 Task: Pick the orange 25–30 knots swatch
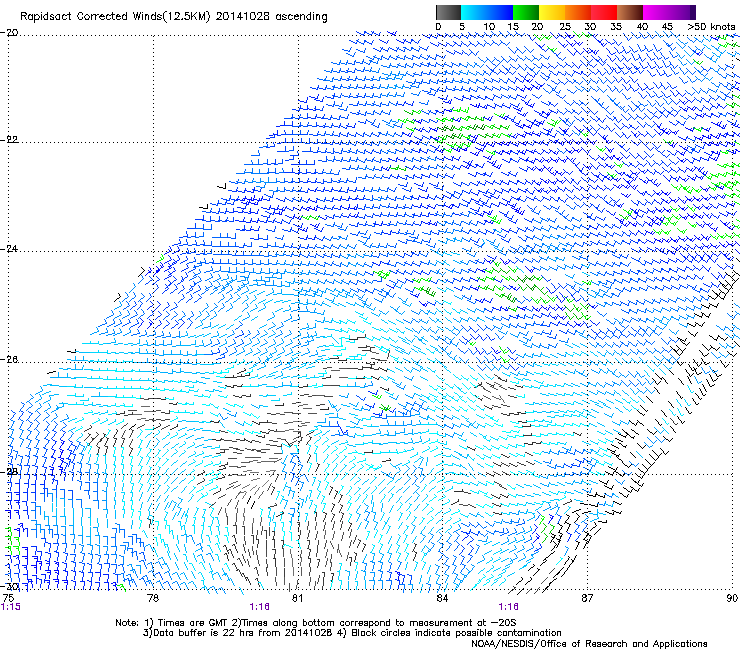[578, 12]
